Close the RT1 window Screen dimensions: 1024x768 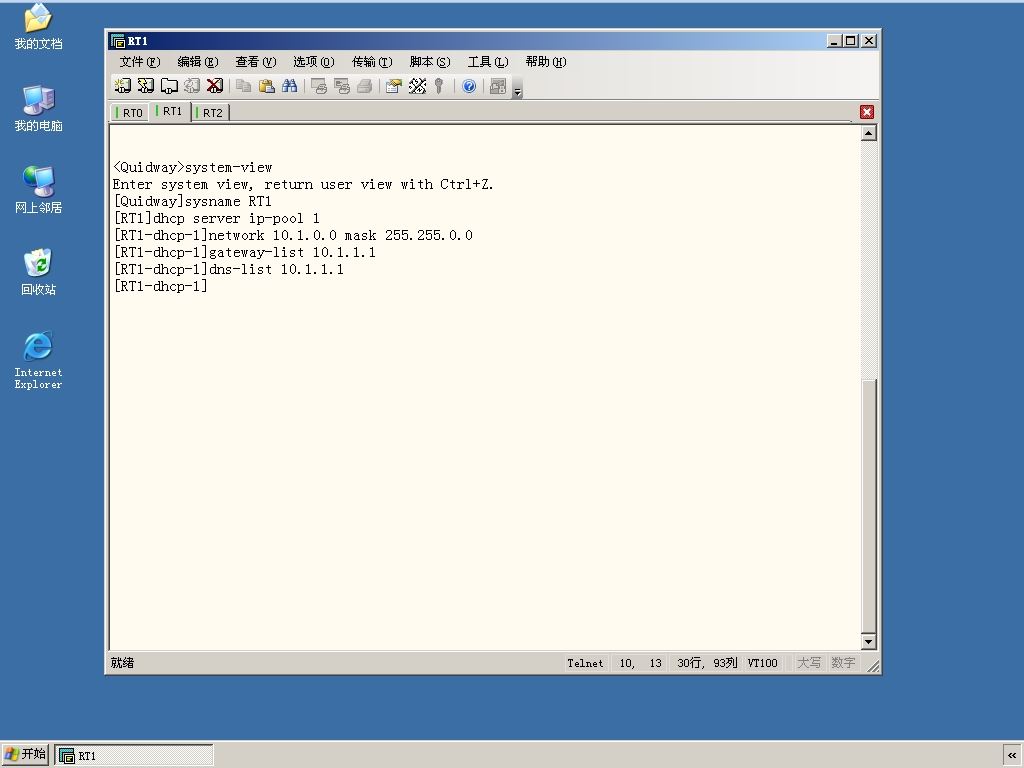click(x=869, y=40)
